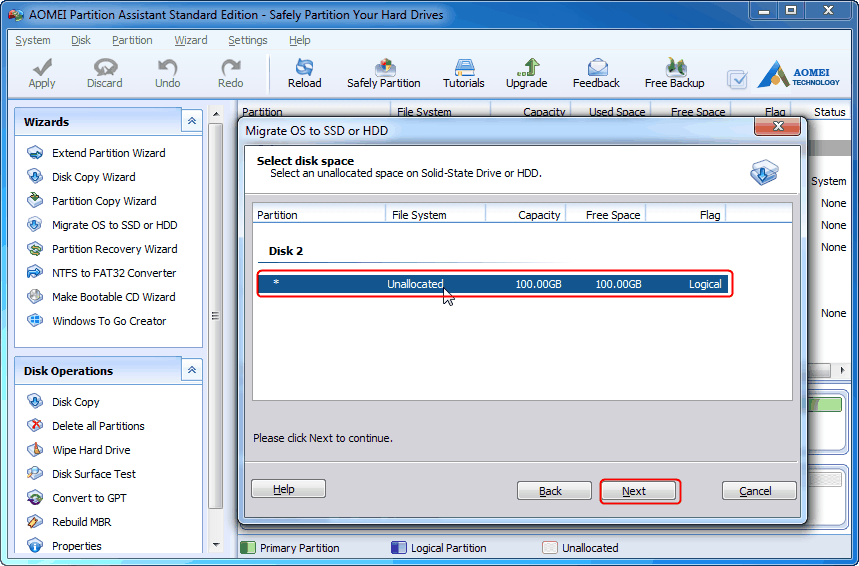Select the Unallocated 100.00GB row
This screenshot has height=566, width=859.
[x=495, y=284]
